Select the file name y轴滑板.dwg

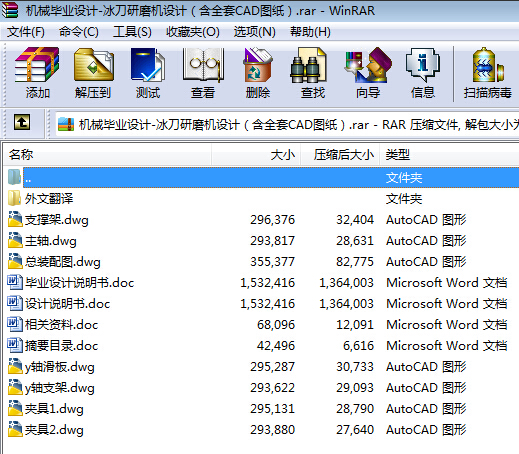(60, 367)
